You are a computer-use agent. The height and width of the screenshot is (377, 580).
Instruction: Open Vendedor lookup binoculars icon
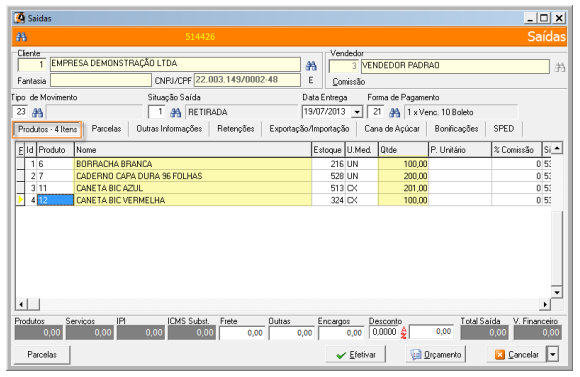tap(560, 67)
